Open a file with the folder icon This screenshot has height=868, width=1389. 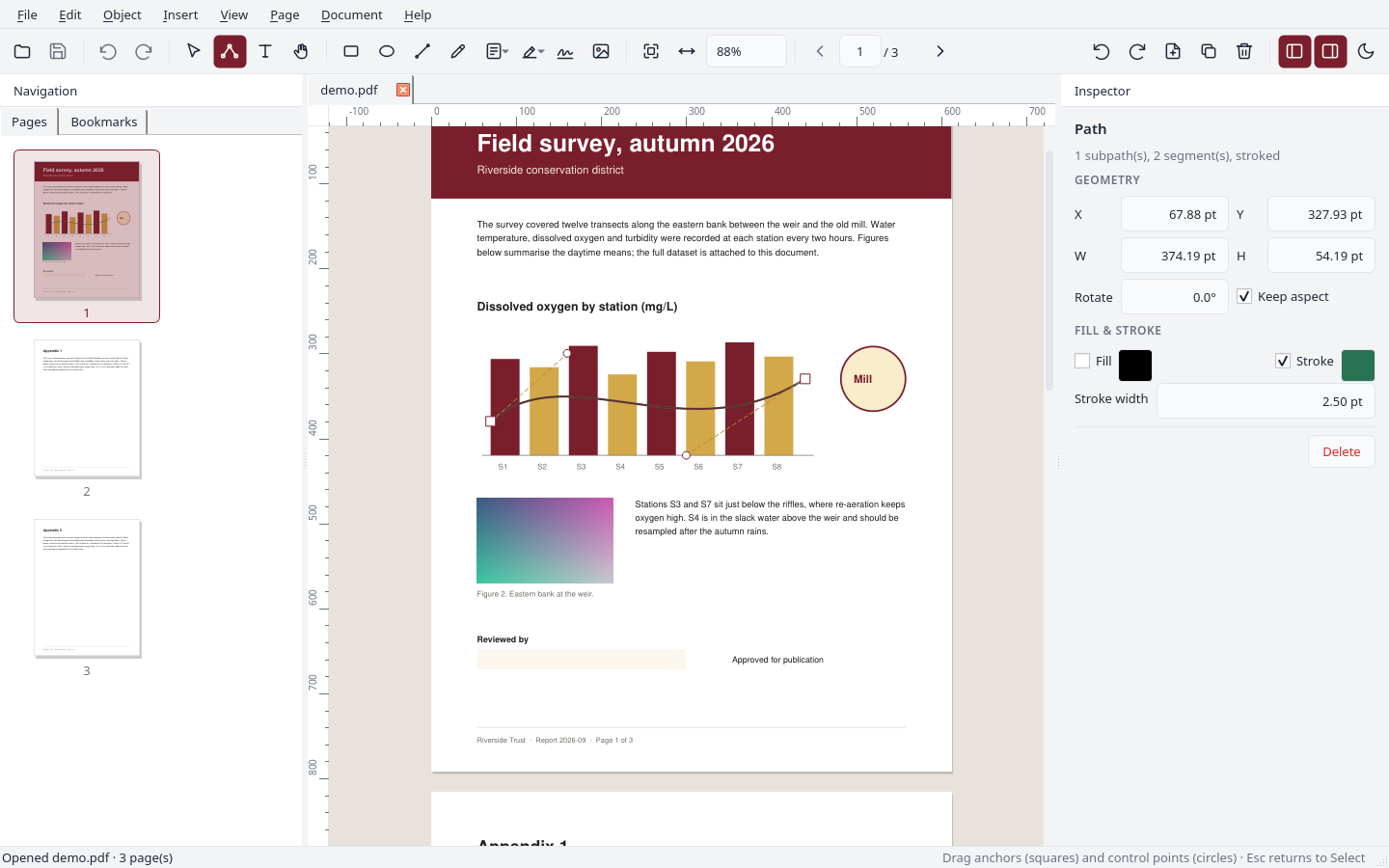click(x=22, y=51)
